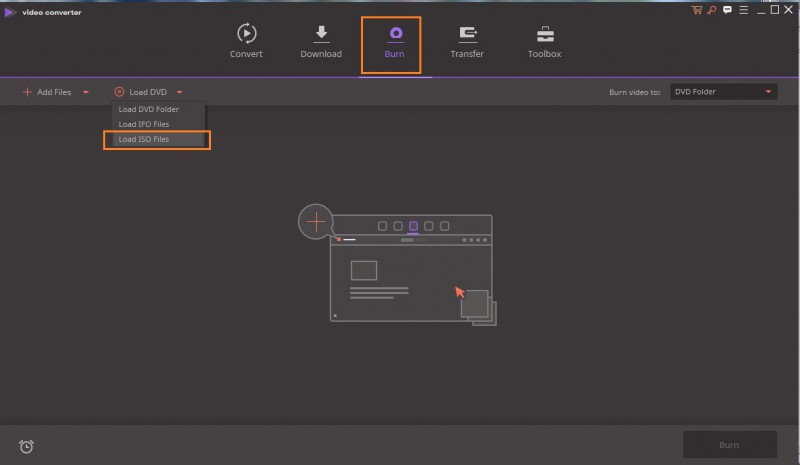Open the Convert tab
The width and height of the screenshot is (800, 465).
click(x=246, y=41)
